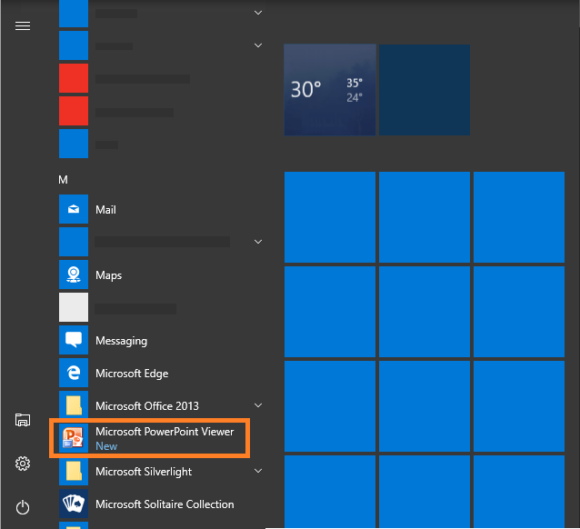
Task: Expand the Microsoft Office 2013 folder chevron
Action: click(258, 405)
